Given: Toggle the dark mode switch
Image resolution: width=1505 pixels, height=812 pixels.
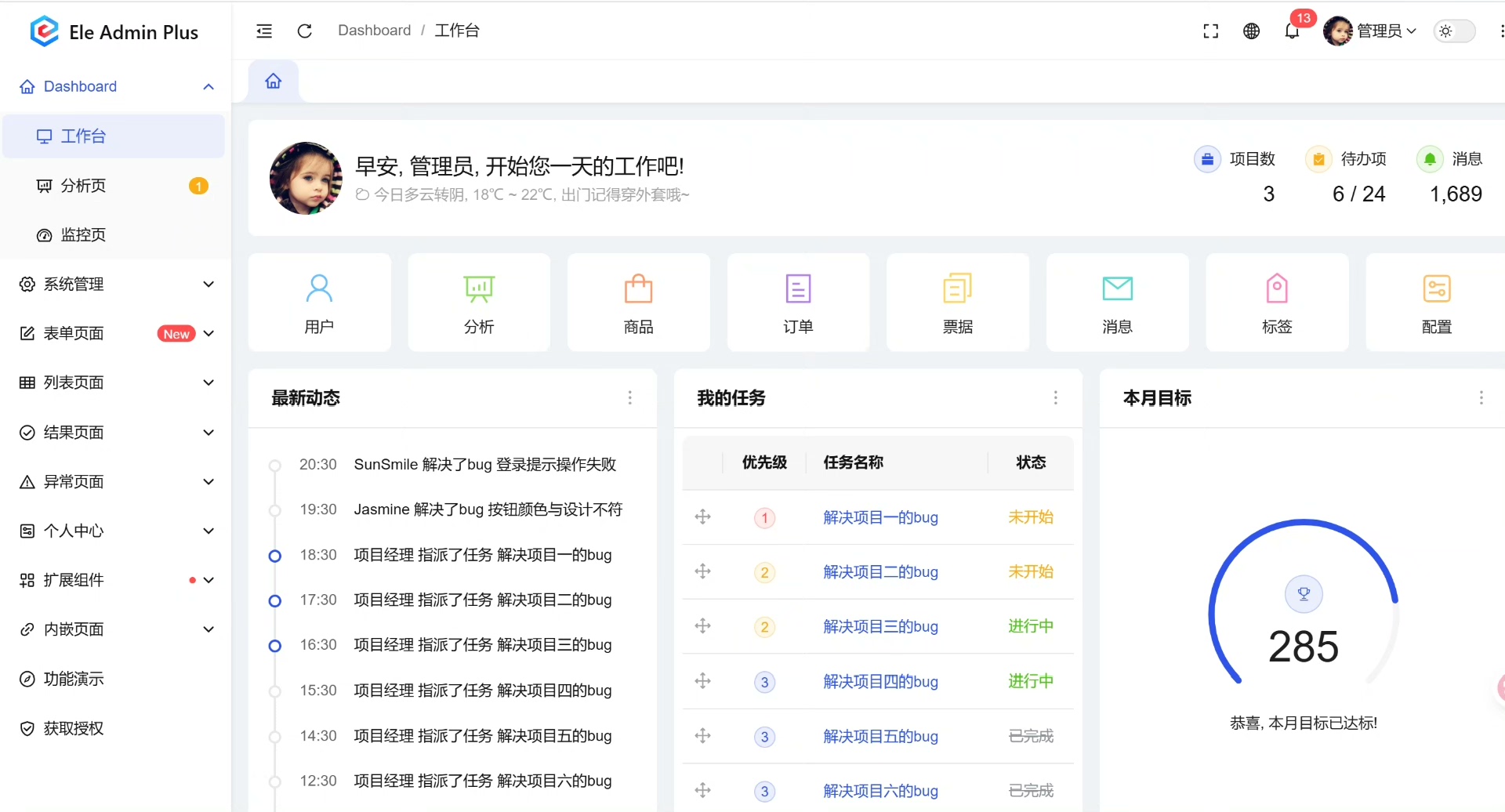Looking at the screenshot, I should click(x=1454, y=31).
